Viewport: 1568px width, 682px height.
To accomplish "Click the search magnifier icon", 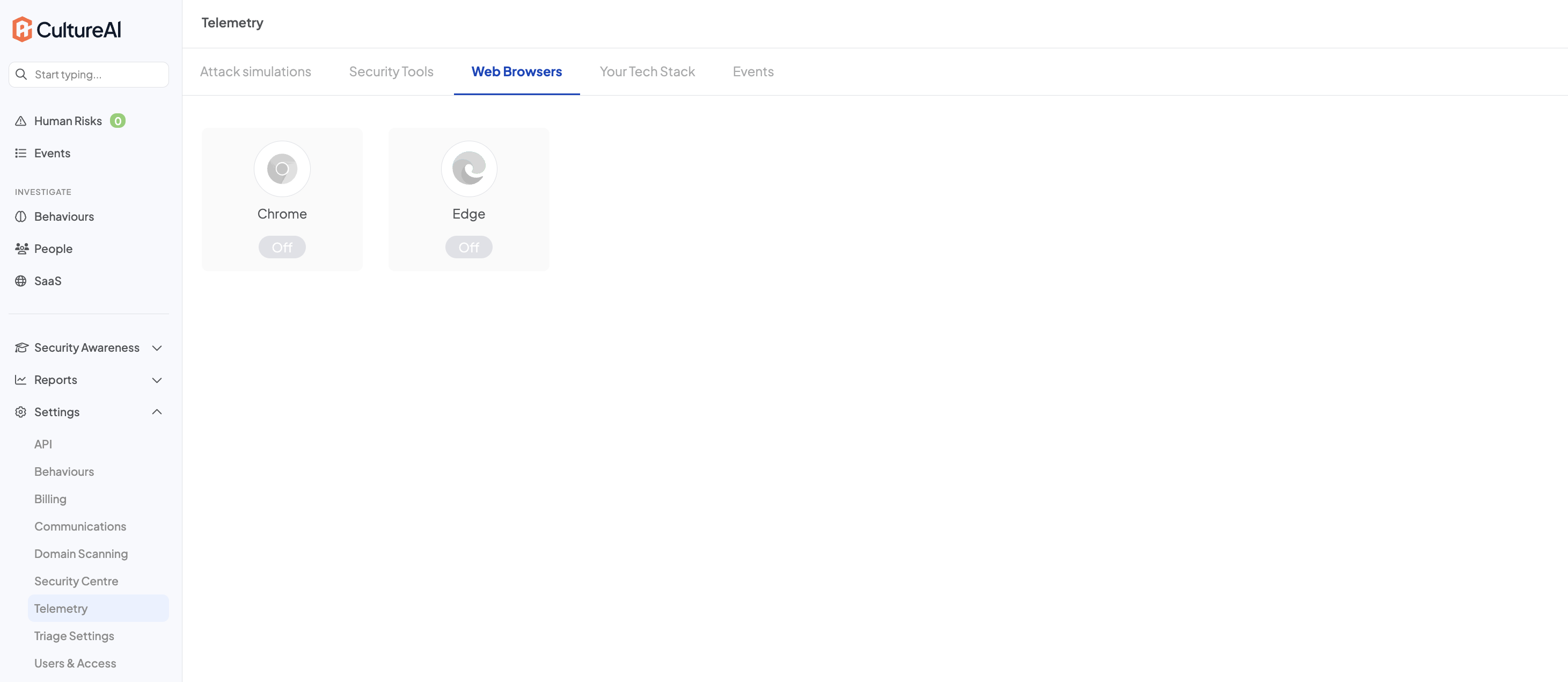I will (x=21, y=74).
